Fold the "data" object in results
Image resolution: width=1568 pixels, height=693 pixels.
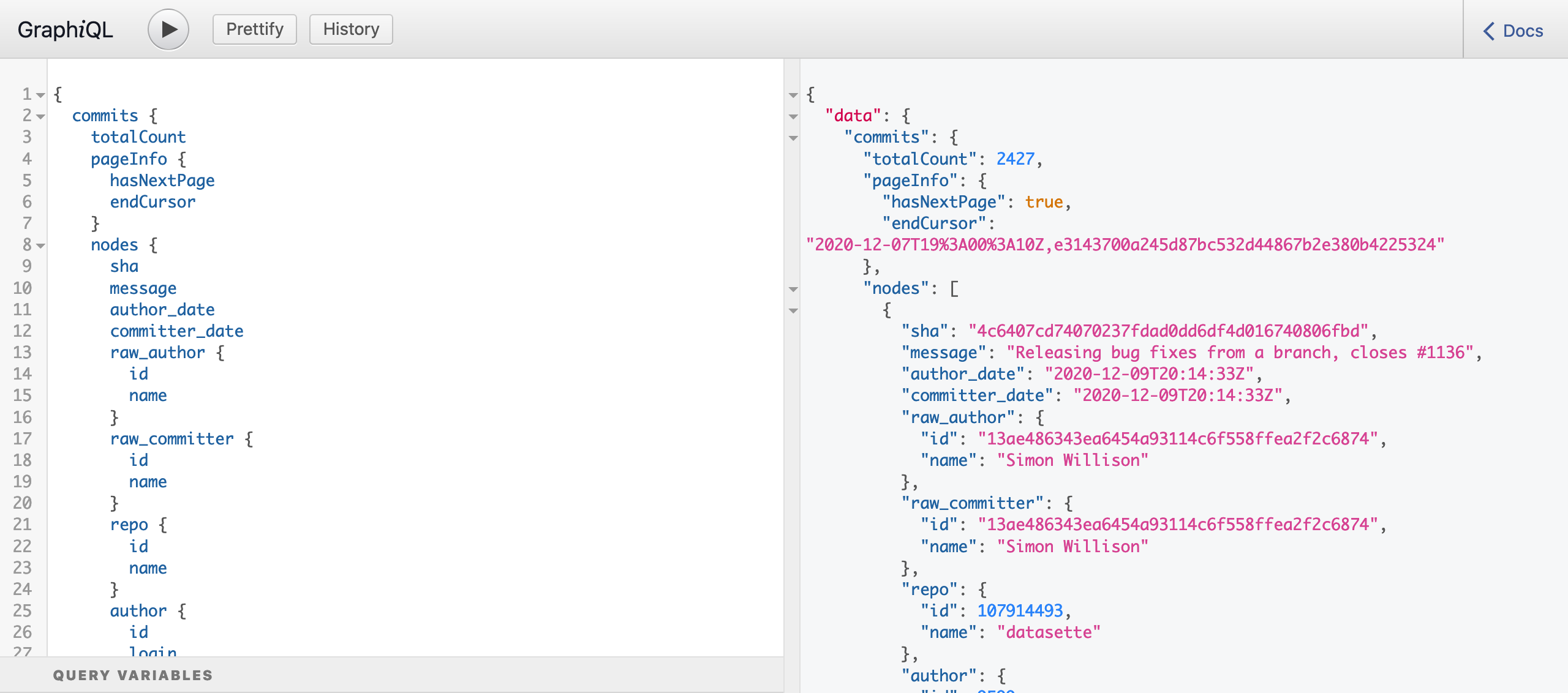793,116
